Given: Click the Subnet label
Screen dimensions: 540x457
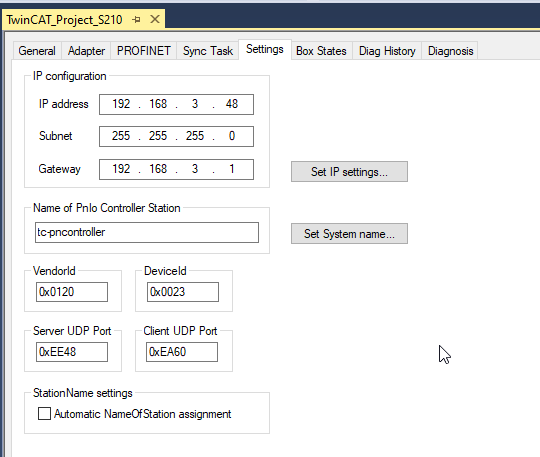Looking at the screenshot, I should [55, 136].
